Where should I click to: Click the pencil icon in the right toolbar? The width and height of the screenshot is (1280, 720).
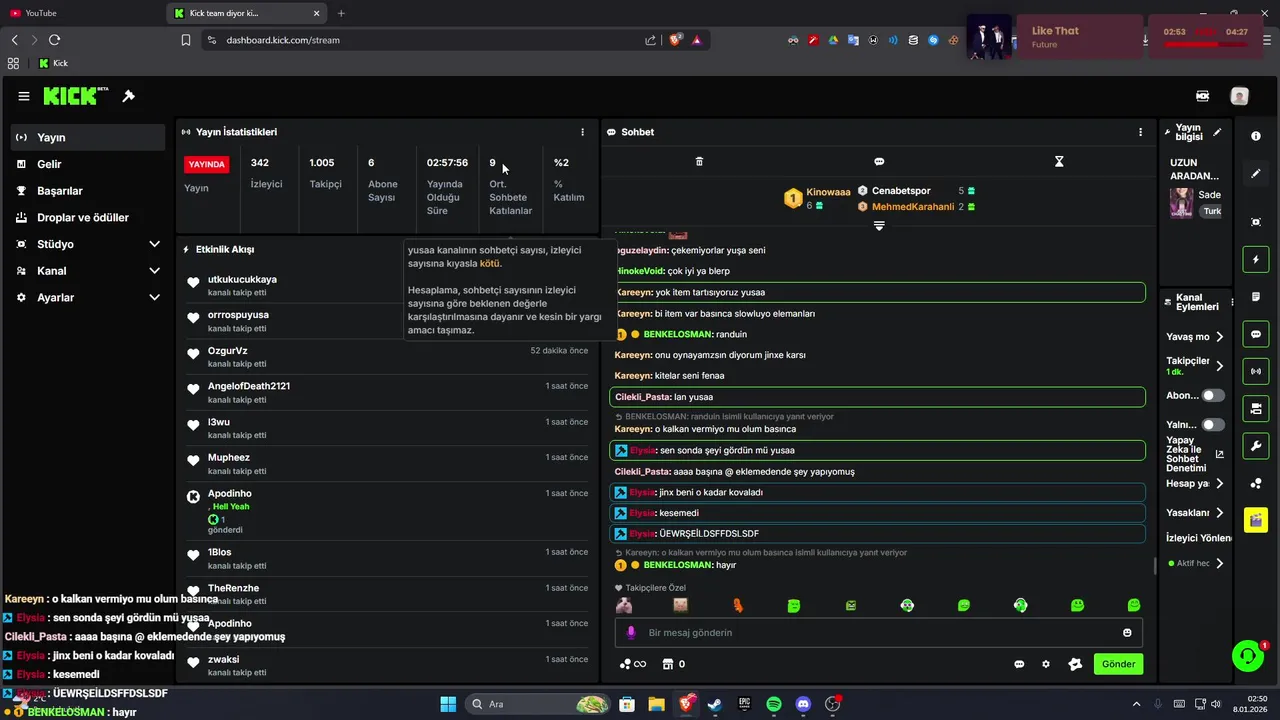(x=1256, y=173)
